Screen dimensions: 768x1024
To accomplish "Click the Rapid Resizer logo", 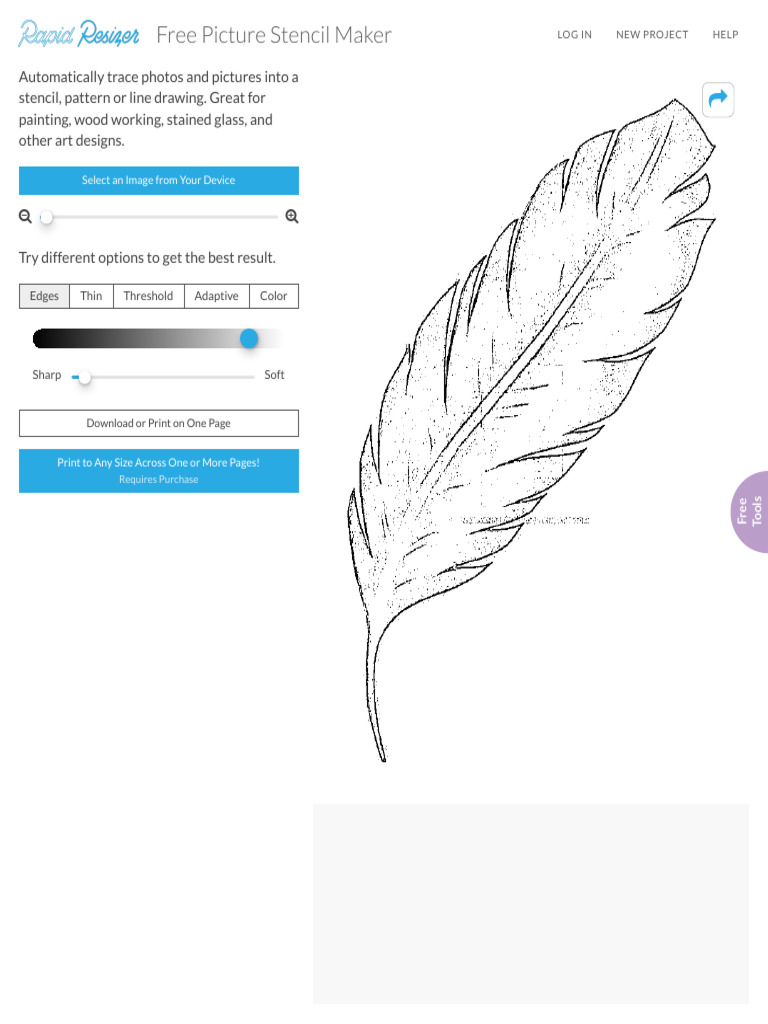I will click(x=79, y=34).
